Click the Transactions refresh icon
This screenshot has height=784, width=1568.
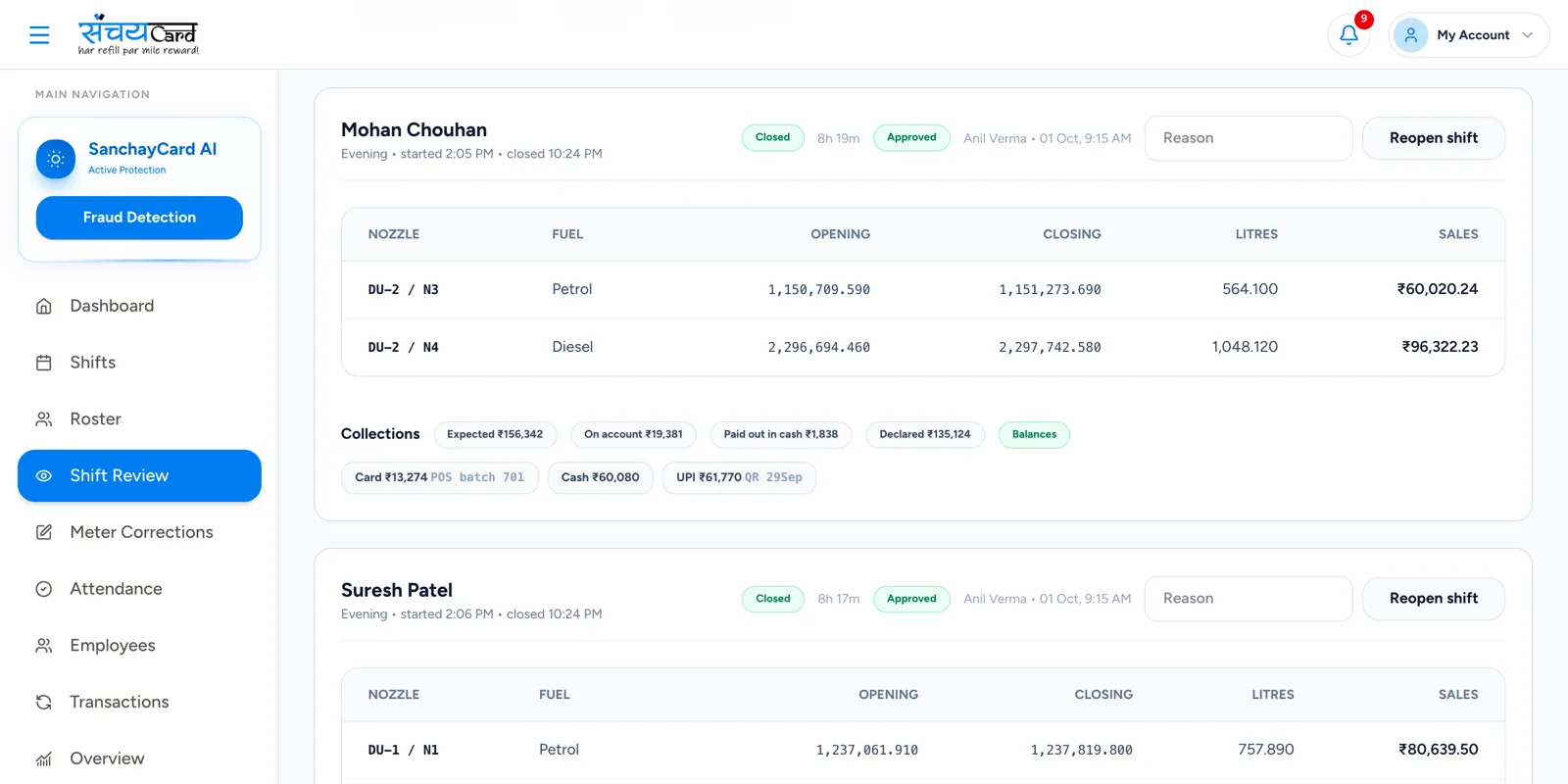tap(44, 702)
